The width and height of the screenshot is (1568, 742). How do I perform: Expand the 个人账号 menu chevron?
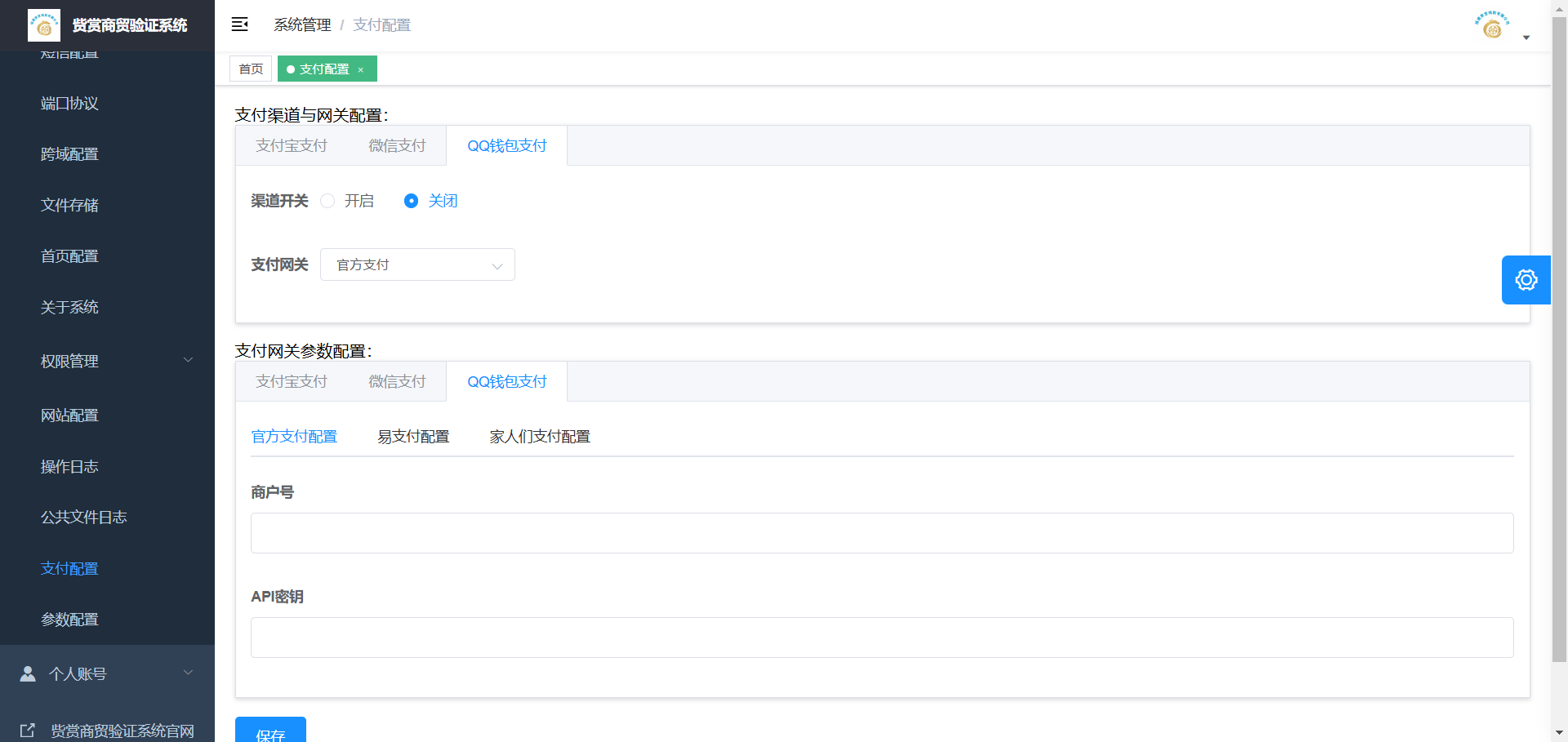click(189, 673)
